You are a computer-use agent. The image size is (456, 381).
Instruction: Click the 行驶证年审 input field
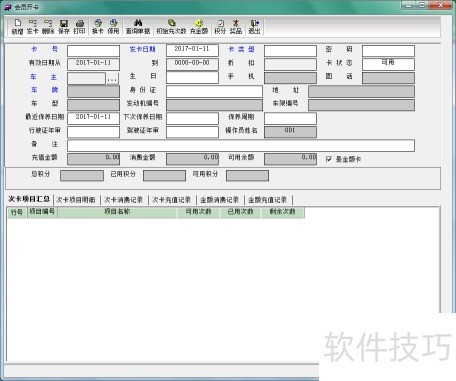click(93, 132)
